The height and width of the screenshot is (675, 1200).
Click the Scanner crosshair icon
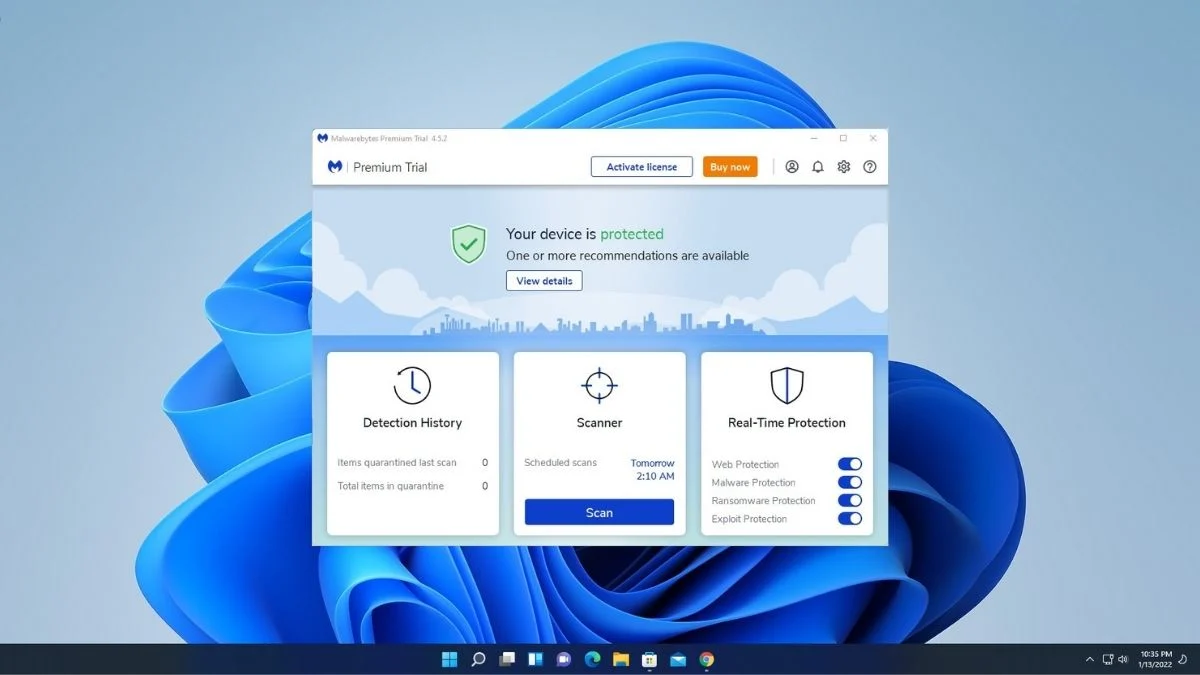pos(598,384)
